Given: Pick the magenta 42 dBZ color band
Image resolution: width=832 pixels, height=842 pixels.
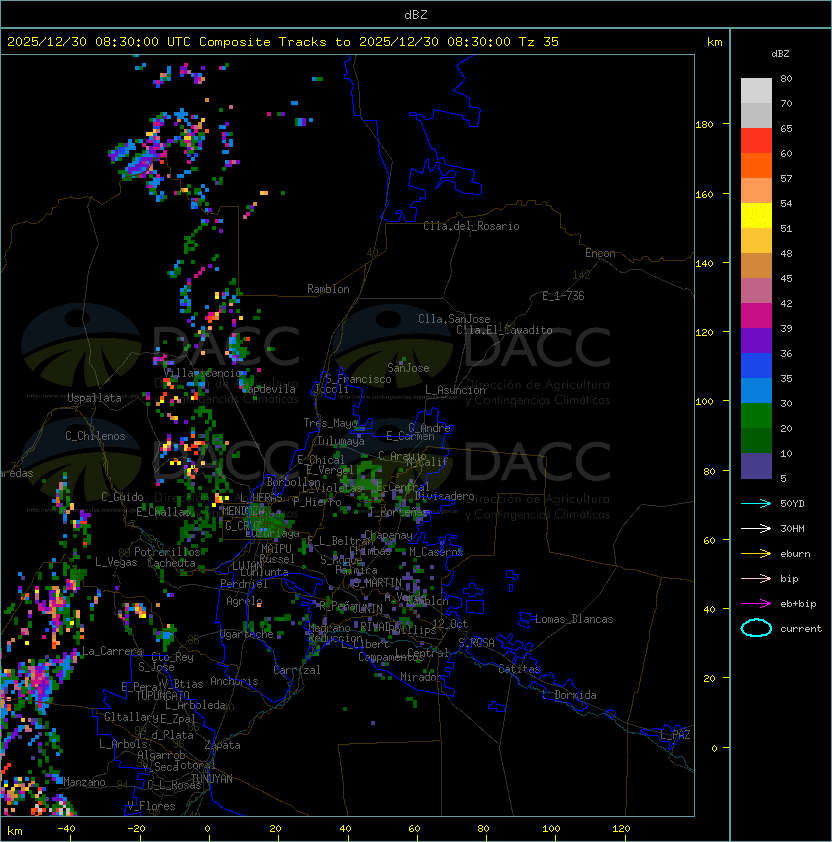Looking at the screenshot, I should [756, 315].
